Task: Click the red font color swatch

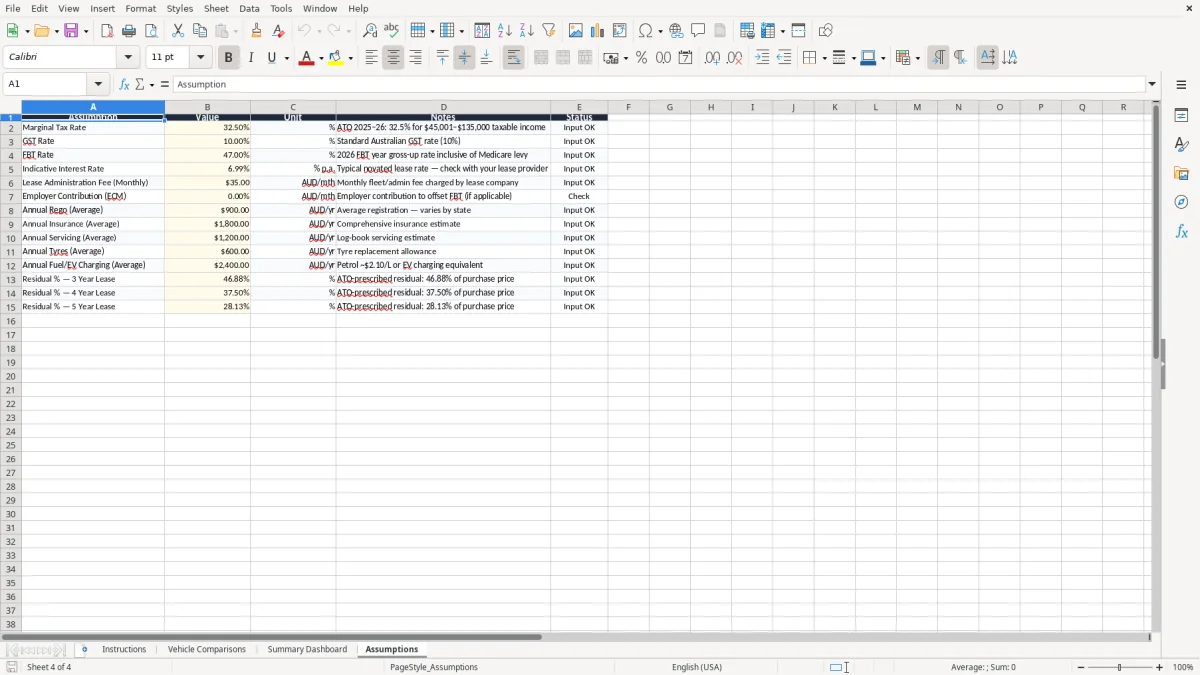Action: (306, 58)
